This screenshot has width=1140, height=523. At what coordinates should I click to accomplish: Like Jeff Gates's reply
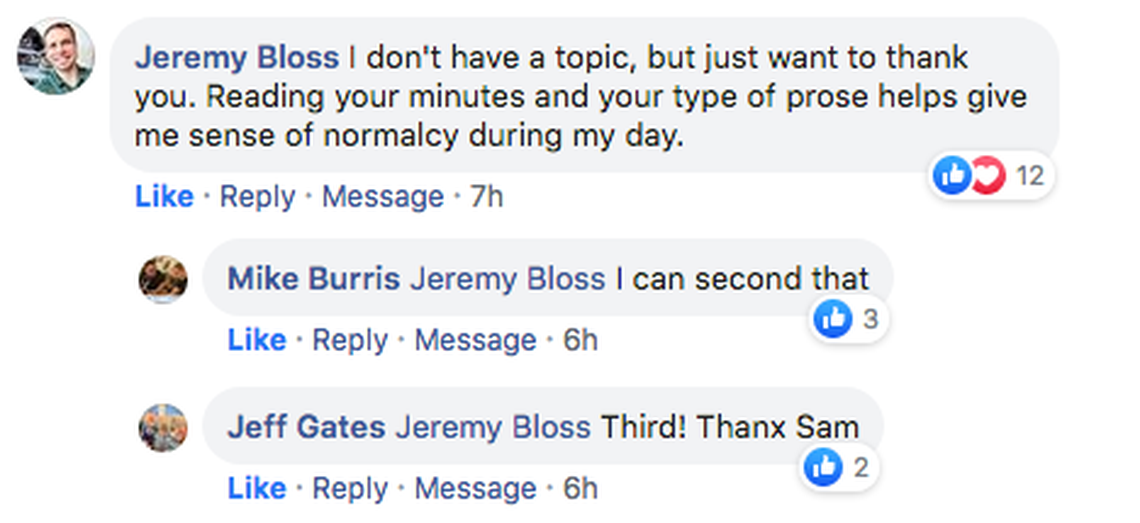tap(257, 488)
